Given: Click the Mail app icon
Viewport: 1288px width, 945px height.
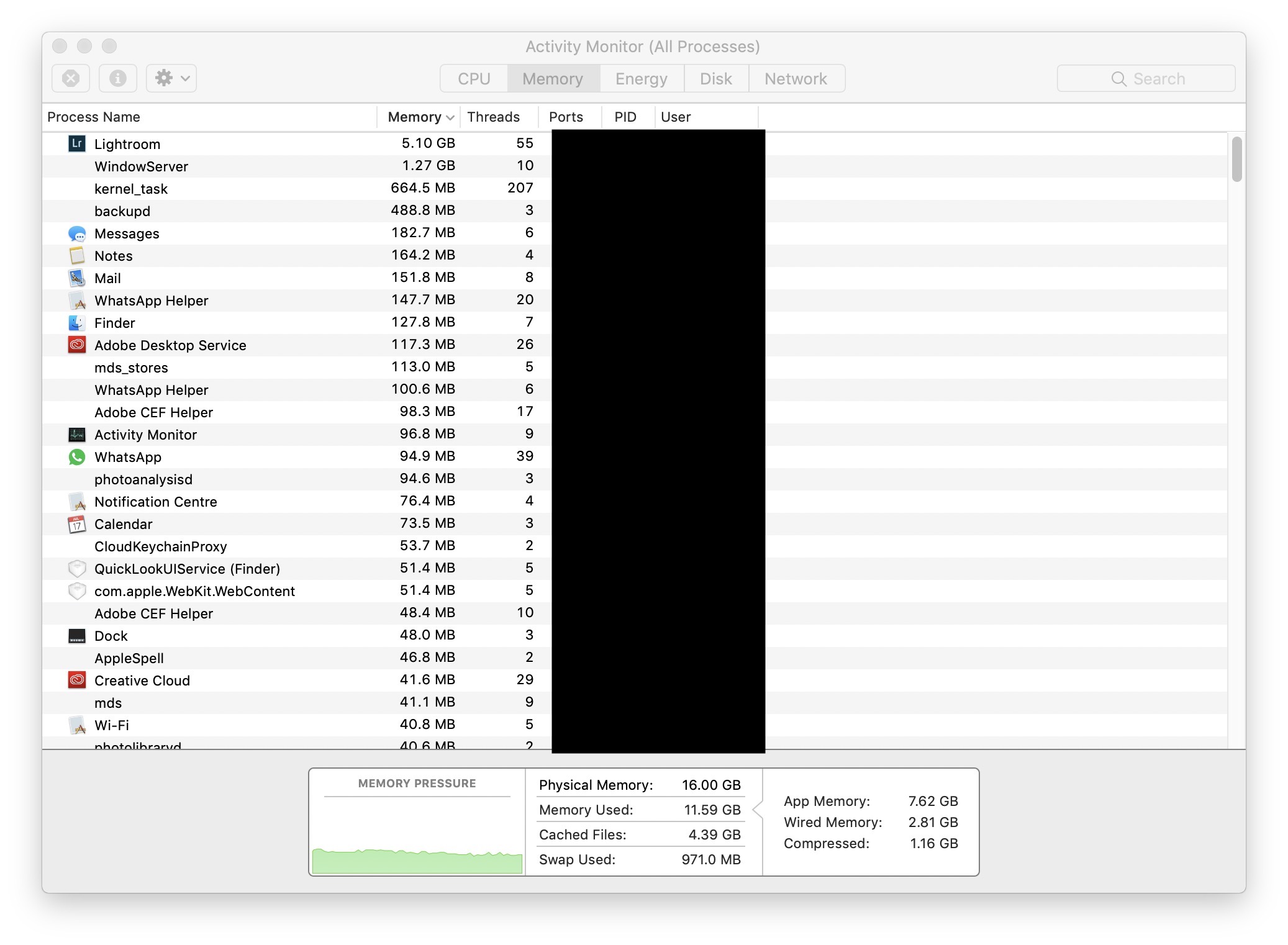Looking at the screenshot, I should click(x=76, y=278).
